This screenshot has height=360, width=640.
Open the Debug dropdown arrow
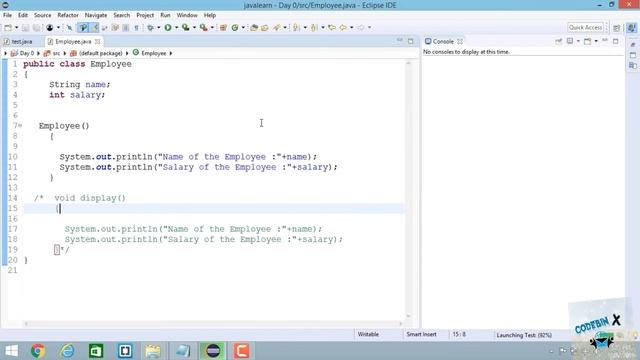coord(158,27)
